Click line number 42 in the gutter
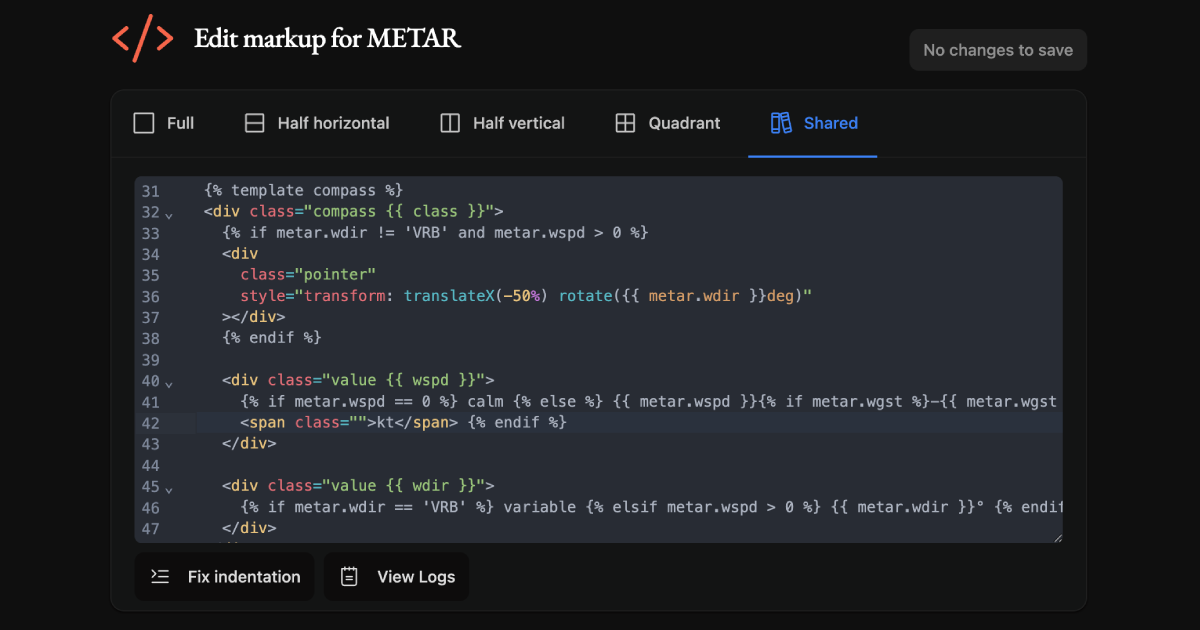This screenshot has width=1200, height=630. pyautogui.click(x=150, y=423)
